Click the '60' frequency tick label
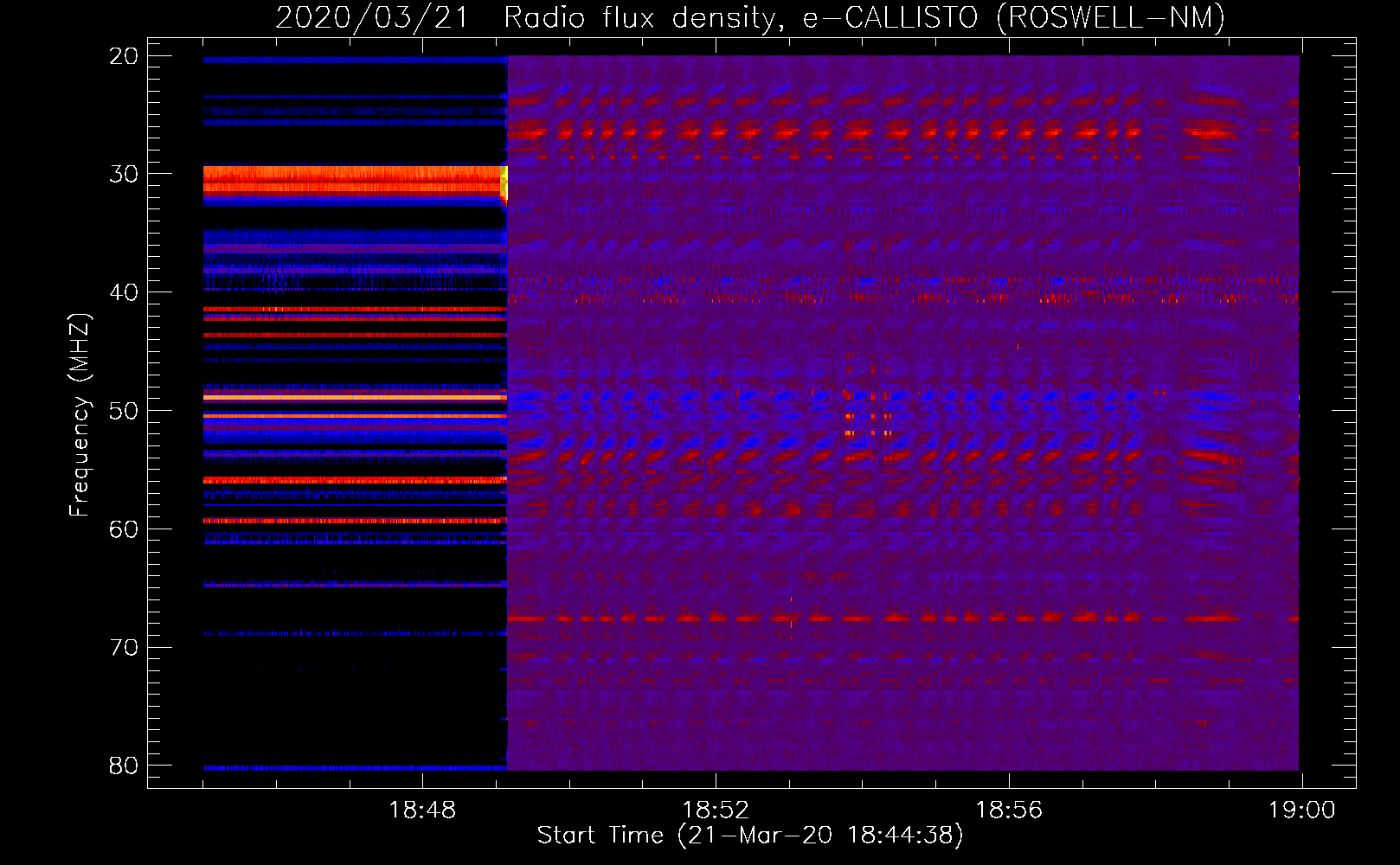Viewport: 1400px width, 865px height. [x=124, y=529]
